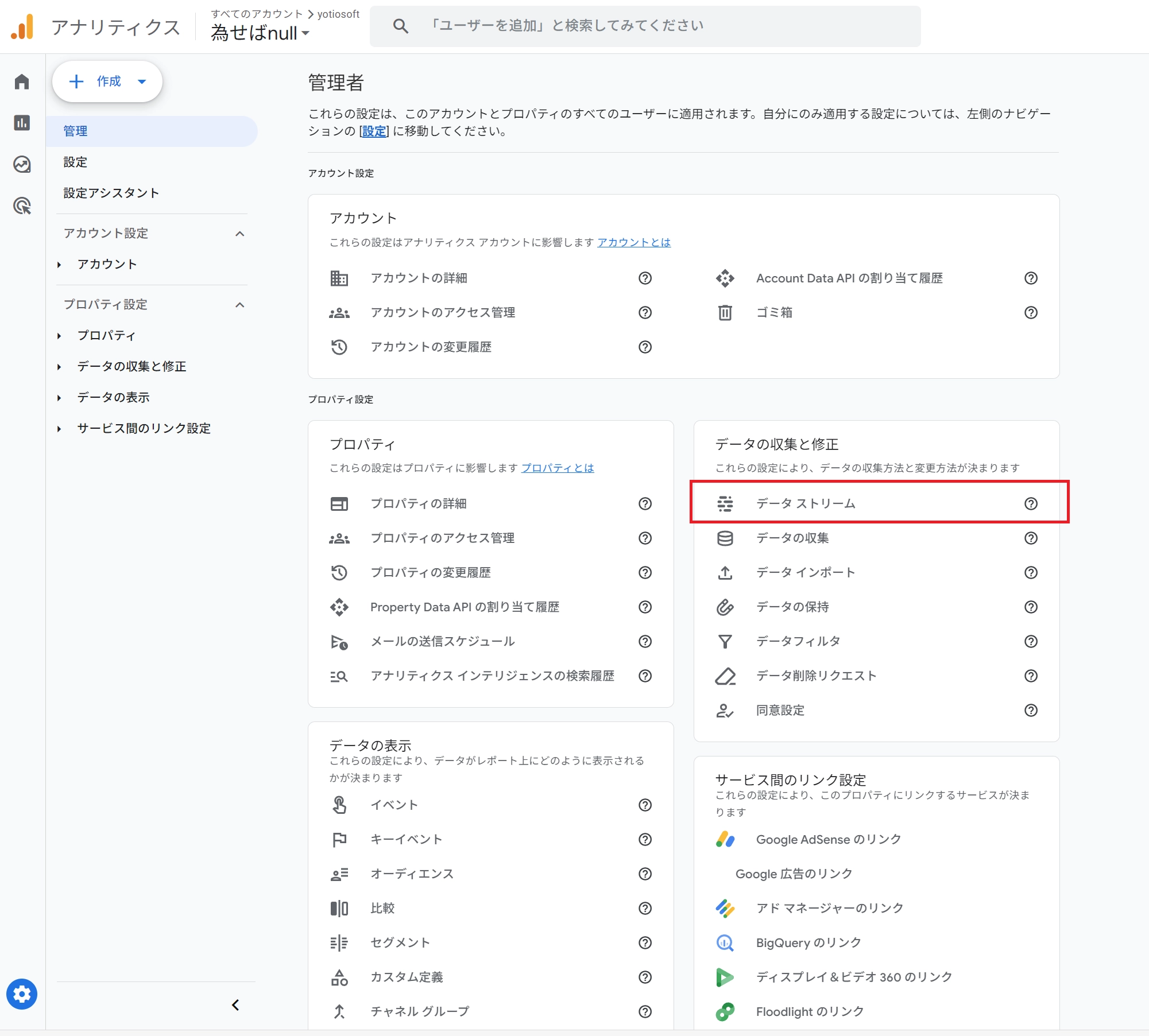Open the Explore icon in left rail

[x=22, y=165]
